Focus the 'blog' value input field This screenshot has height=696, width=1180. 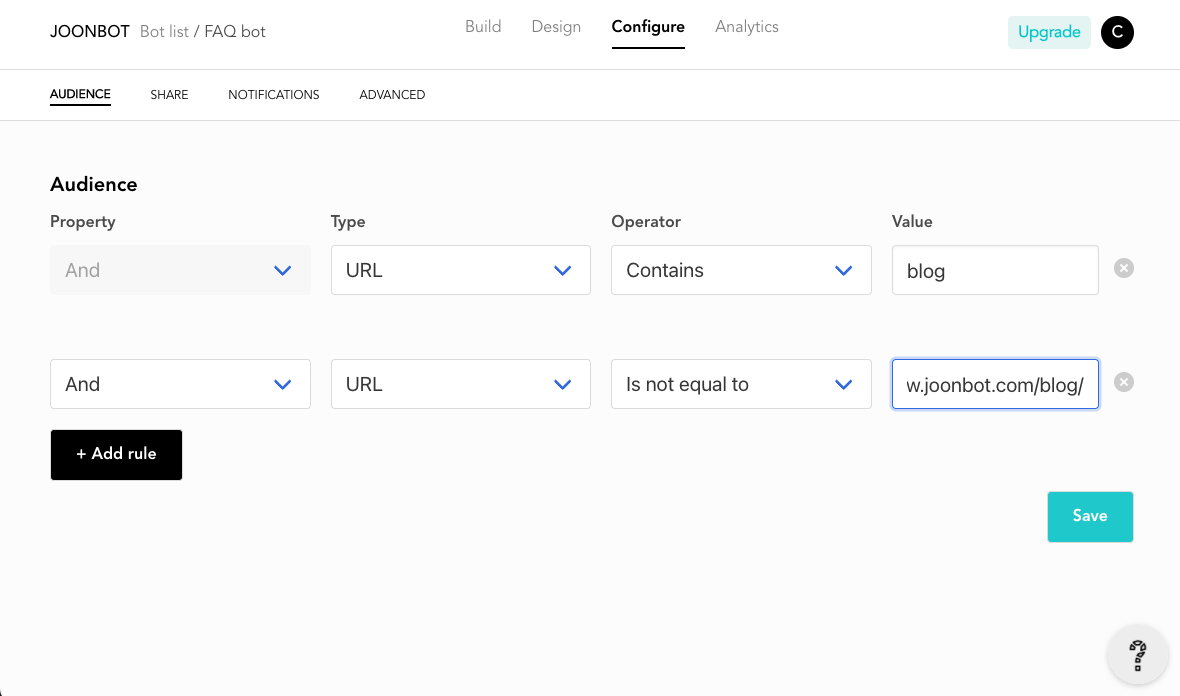point(995,270)
